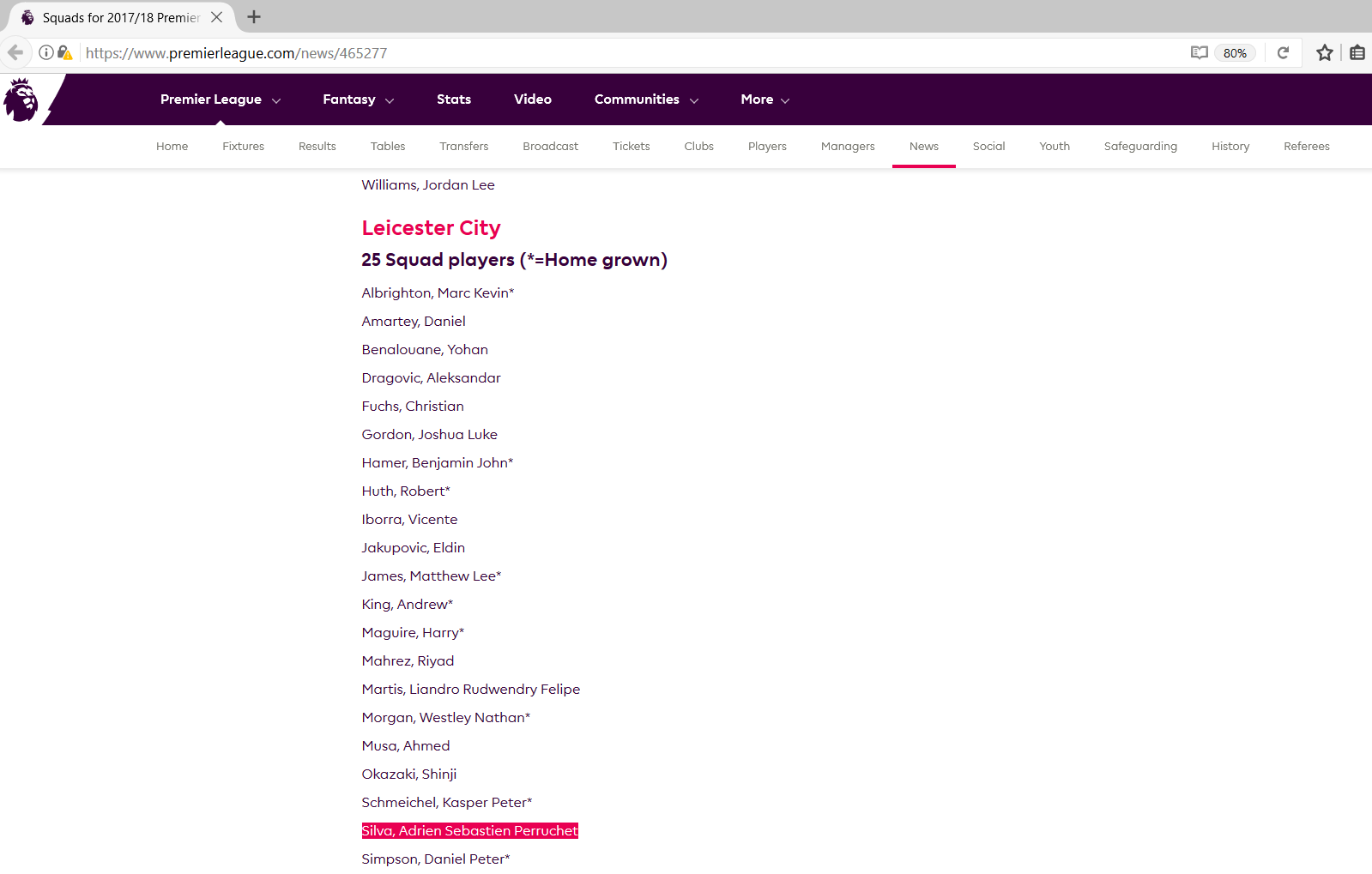
Task: Click highlighted 'Silva, Adrien Sebastien Perruchet'
Action: pyautogui.click(x=470, y=831)
